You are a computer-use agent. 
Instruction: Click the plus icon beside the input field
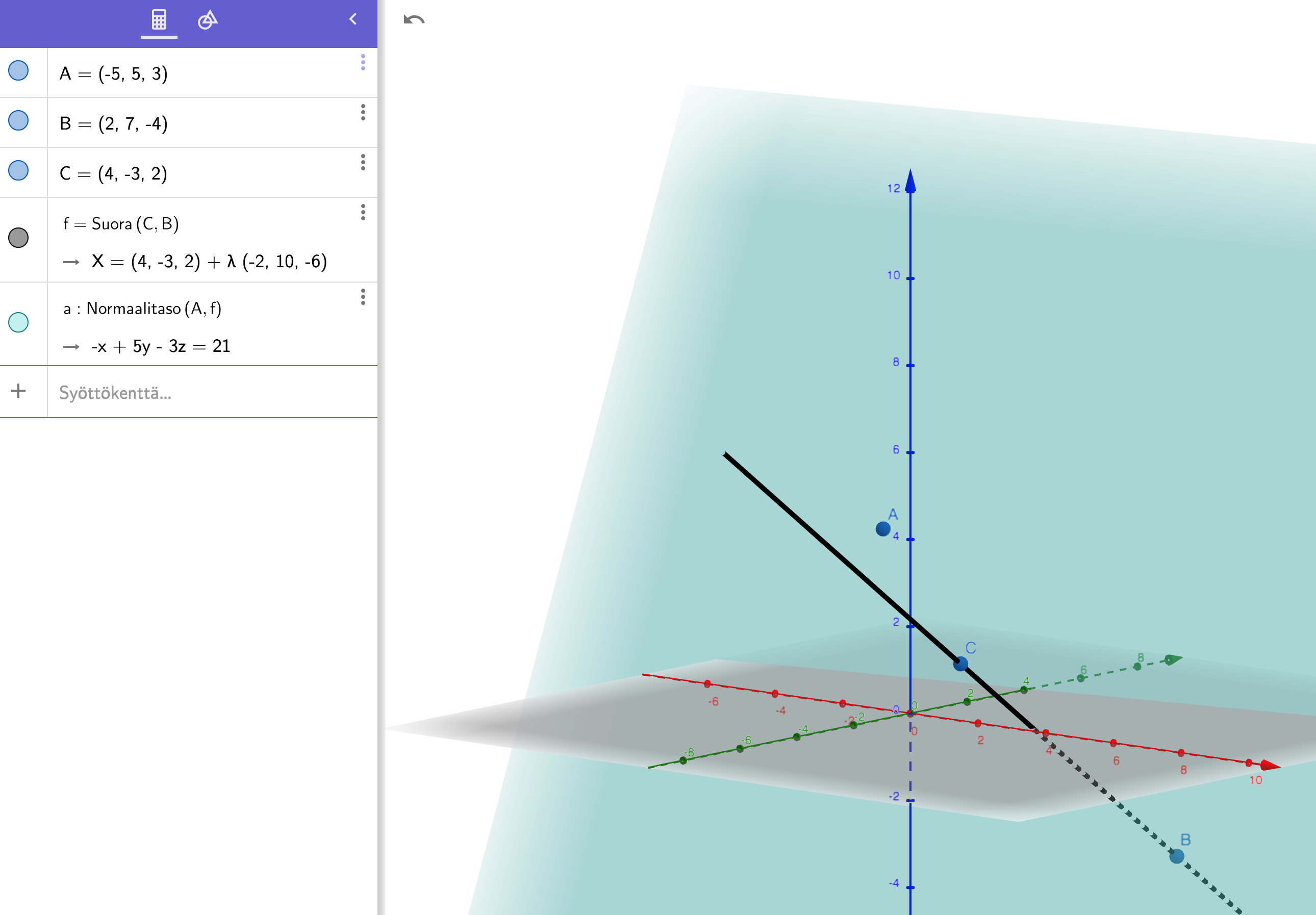click(18, 391)
